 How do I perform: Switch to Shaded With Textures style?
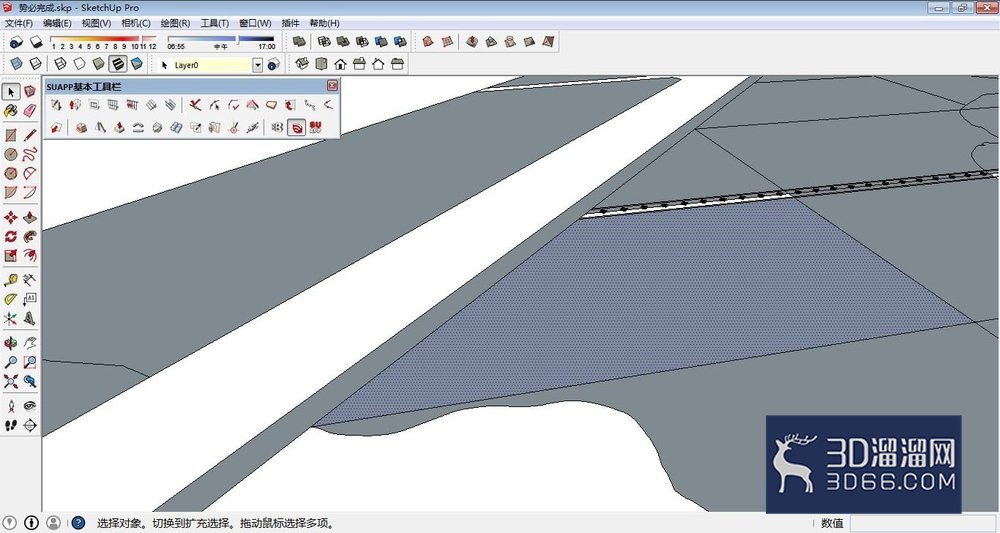click(117, 64)
